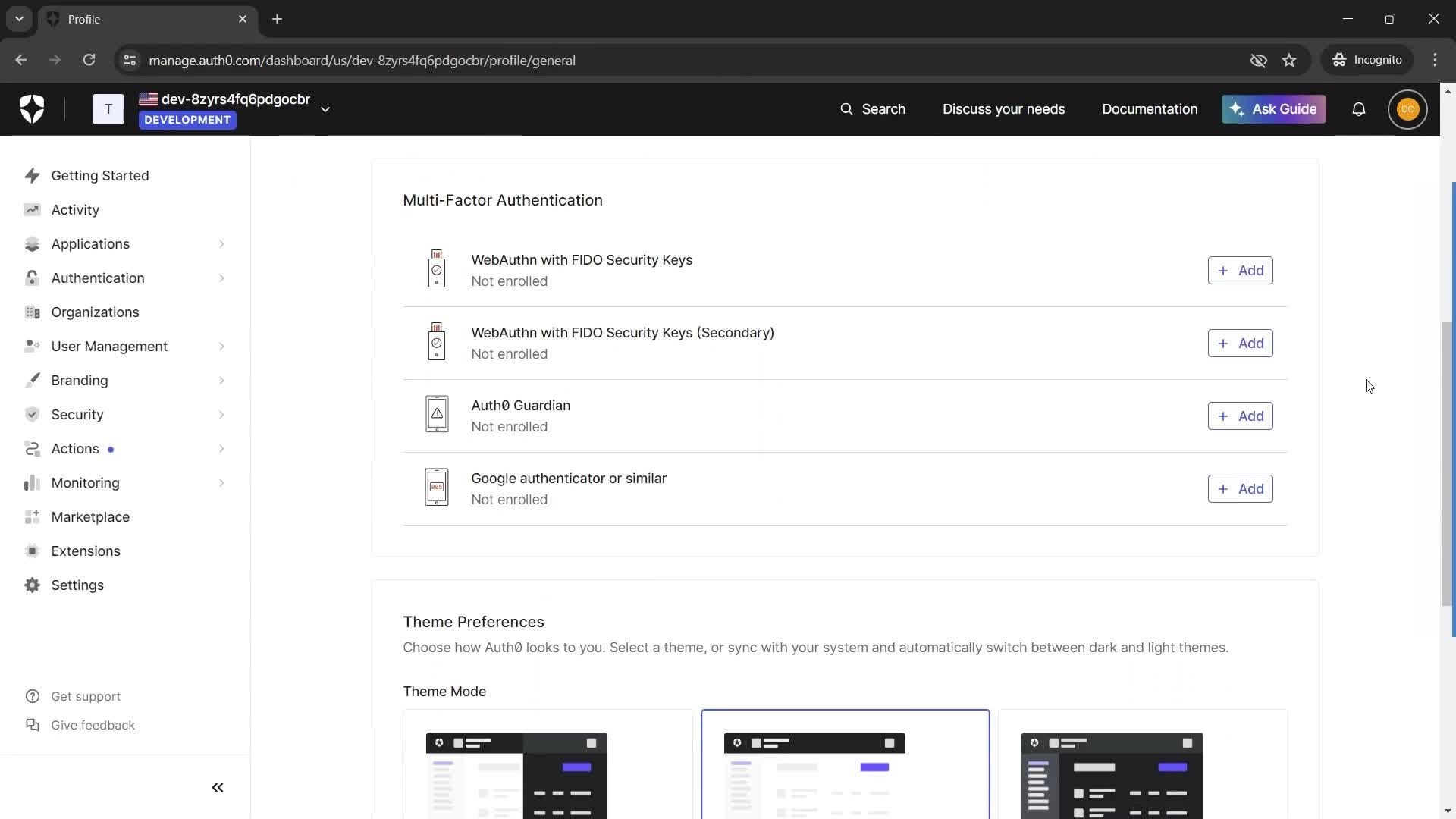This screenshot has height=819, width=1456.
Task: Click the Auth0 Guardian phone icon
Action: point(437,414)
